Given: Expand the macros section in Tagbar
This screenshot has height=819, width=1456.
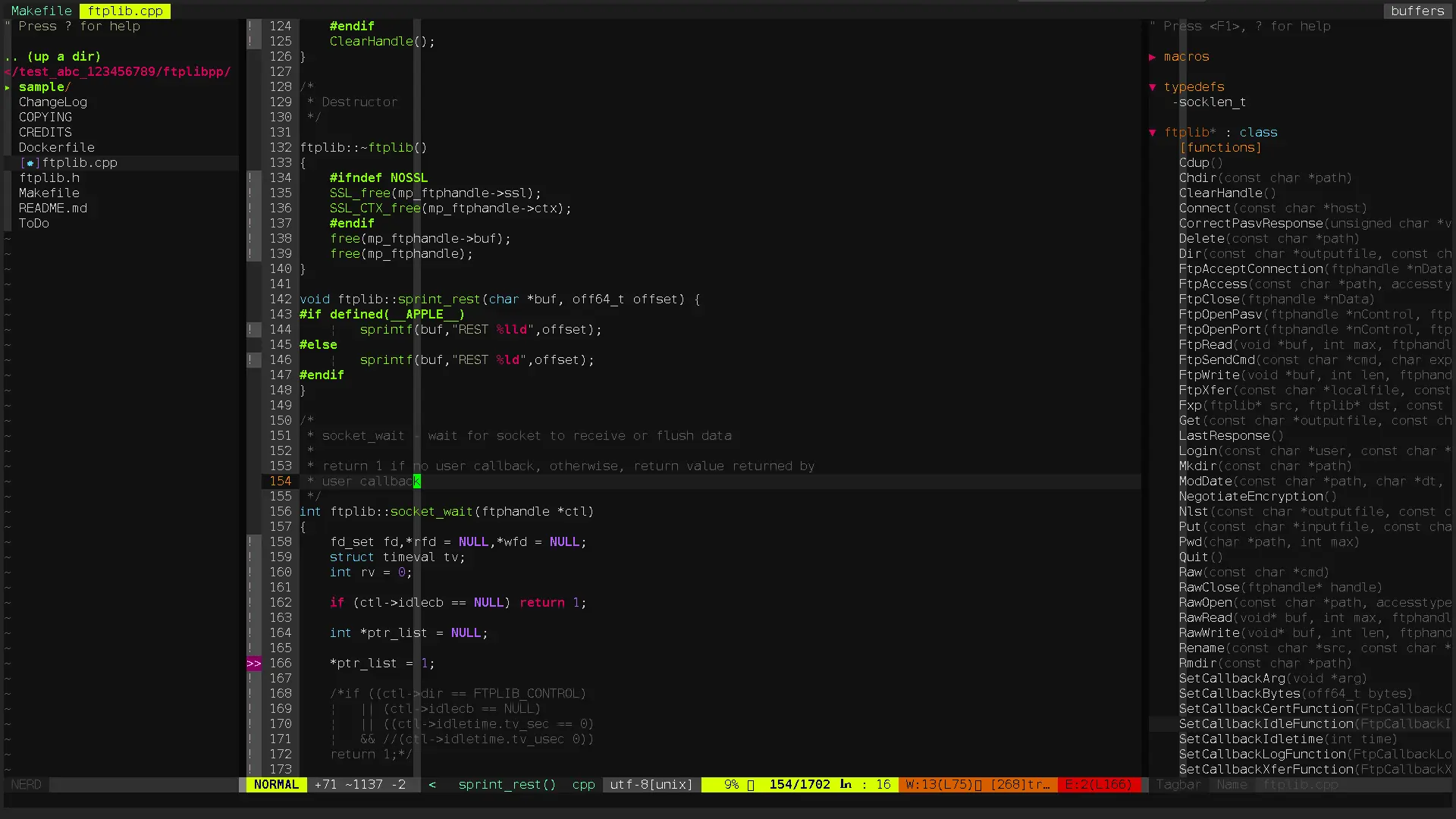Looking at the screenshot, I should tap(1153, 57).
